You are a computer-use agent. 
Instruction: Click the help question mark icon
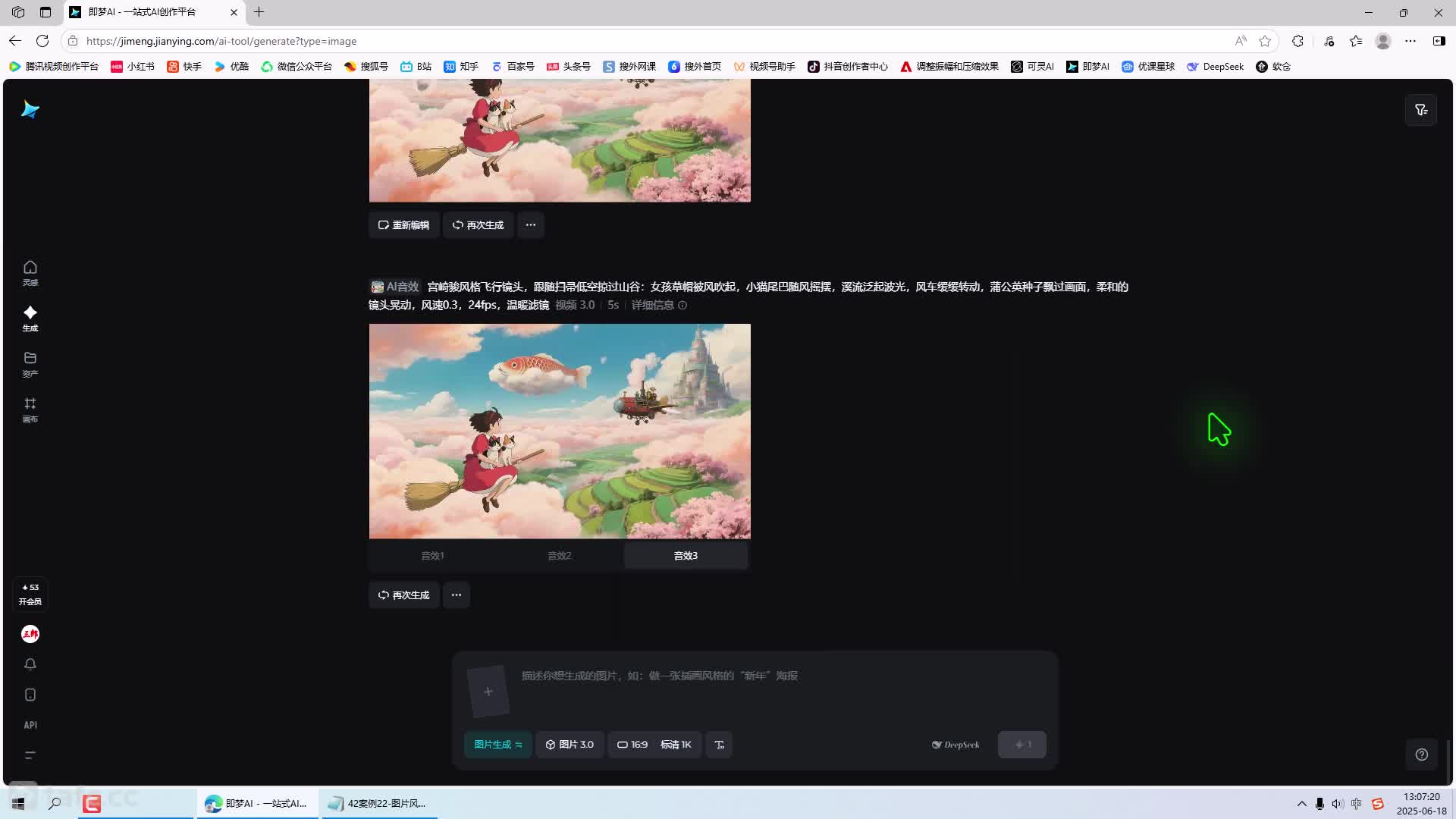click(1422, 755)
